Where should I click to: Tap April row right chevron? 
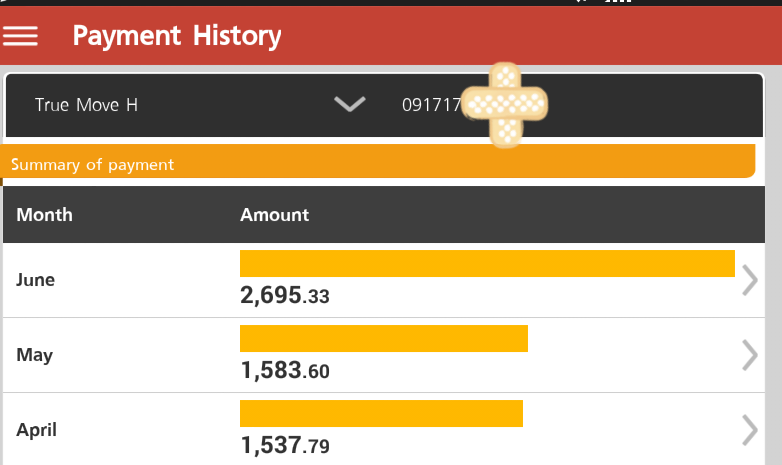click(750, 430)
